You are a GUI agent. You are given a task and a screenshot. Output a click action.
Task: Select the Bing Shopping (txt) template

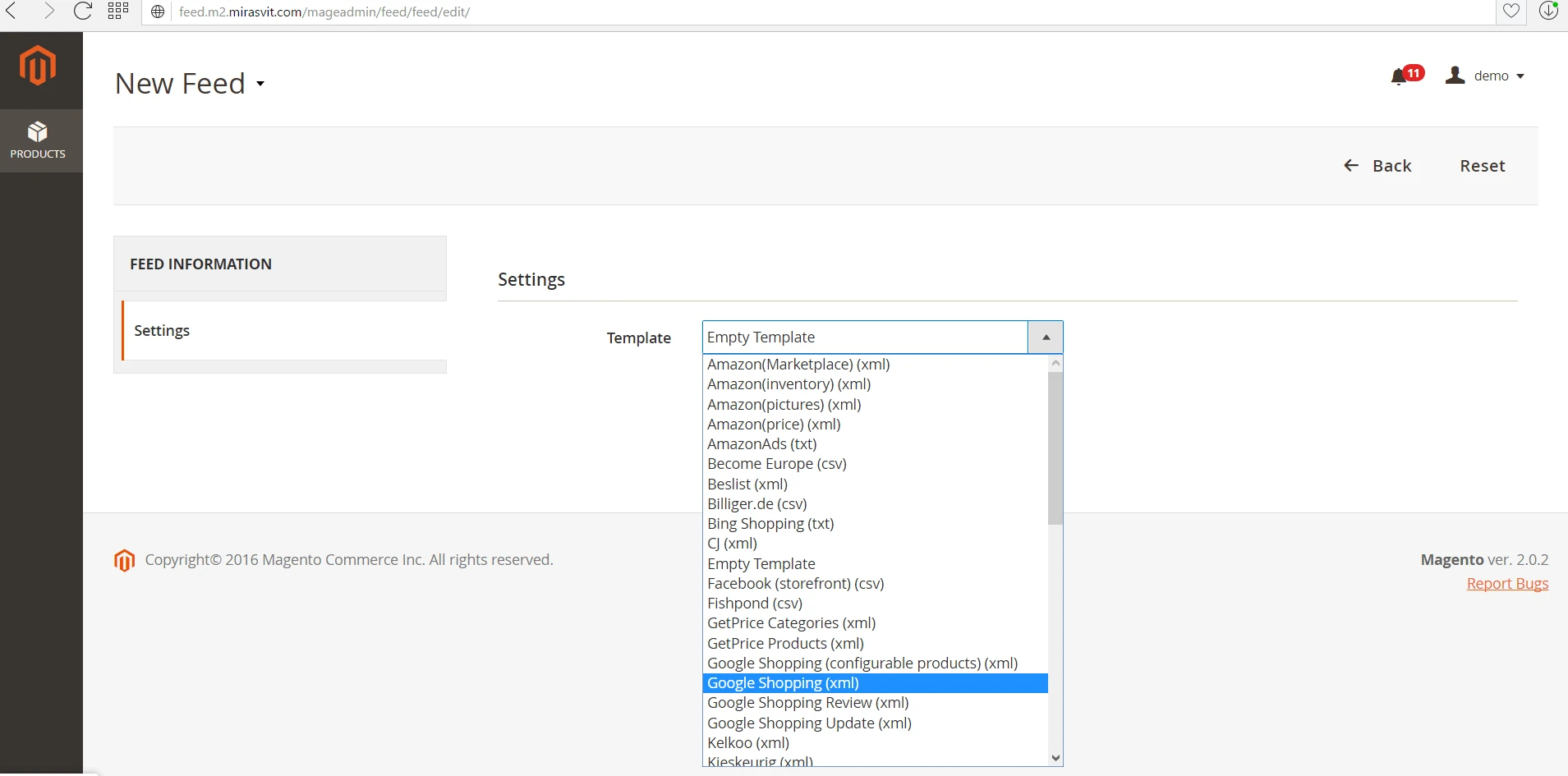[770, 523]
